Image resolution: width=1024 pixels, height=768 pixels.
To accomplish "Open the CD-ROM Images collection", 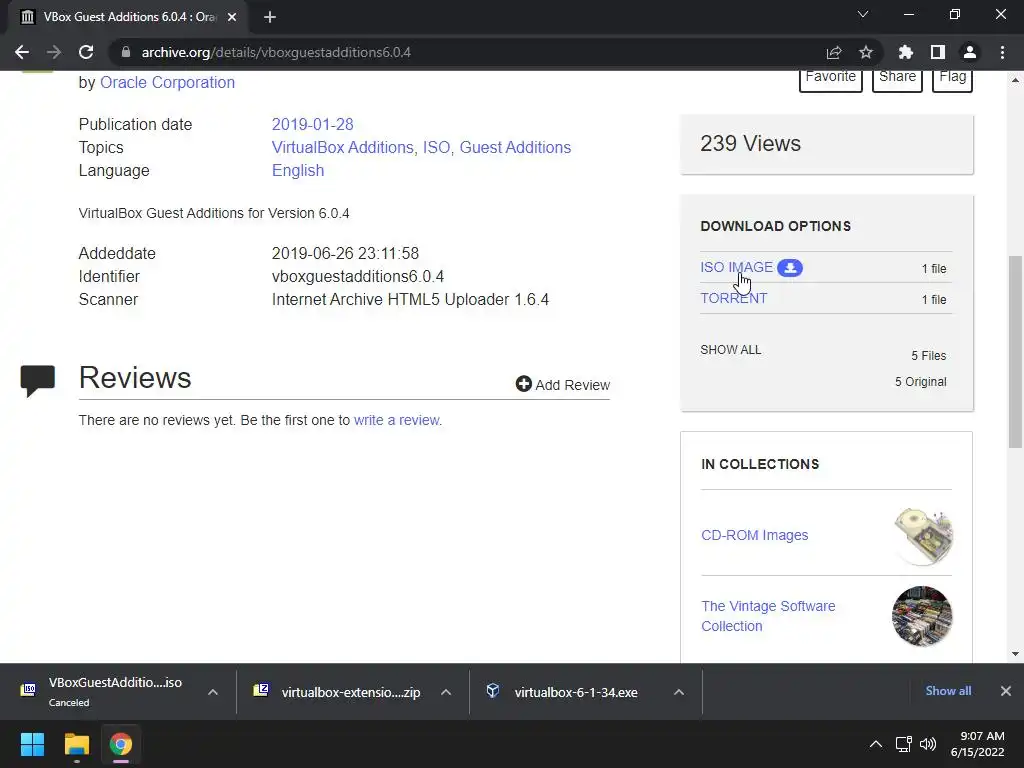I will (x=754, y=536).
